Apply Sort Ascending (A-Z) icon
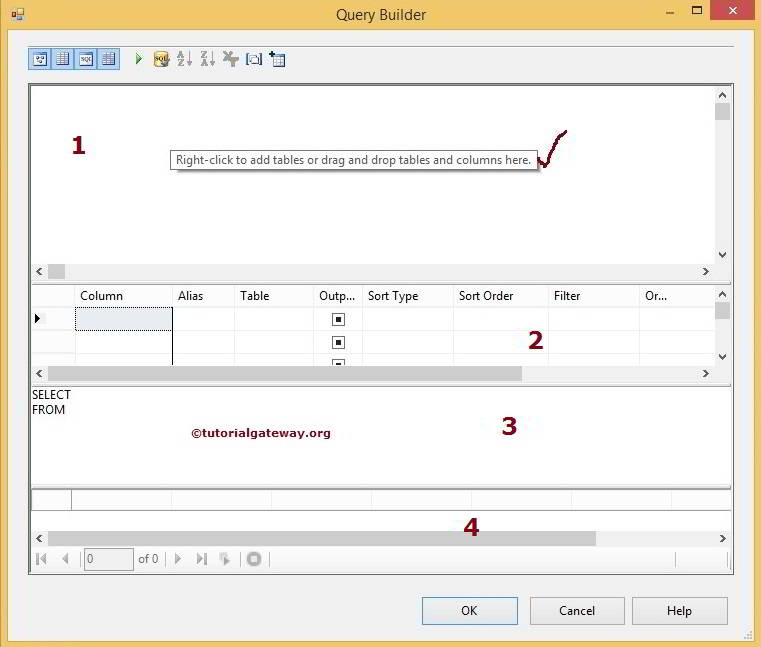Image resolution: width=761 pixels, height=647 pixels. coord(184,59)
